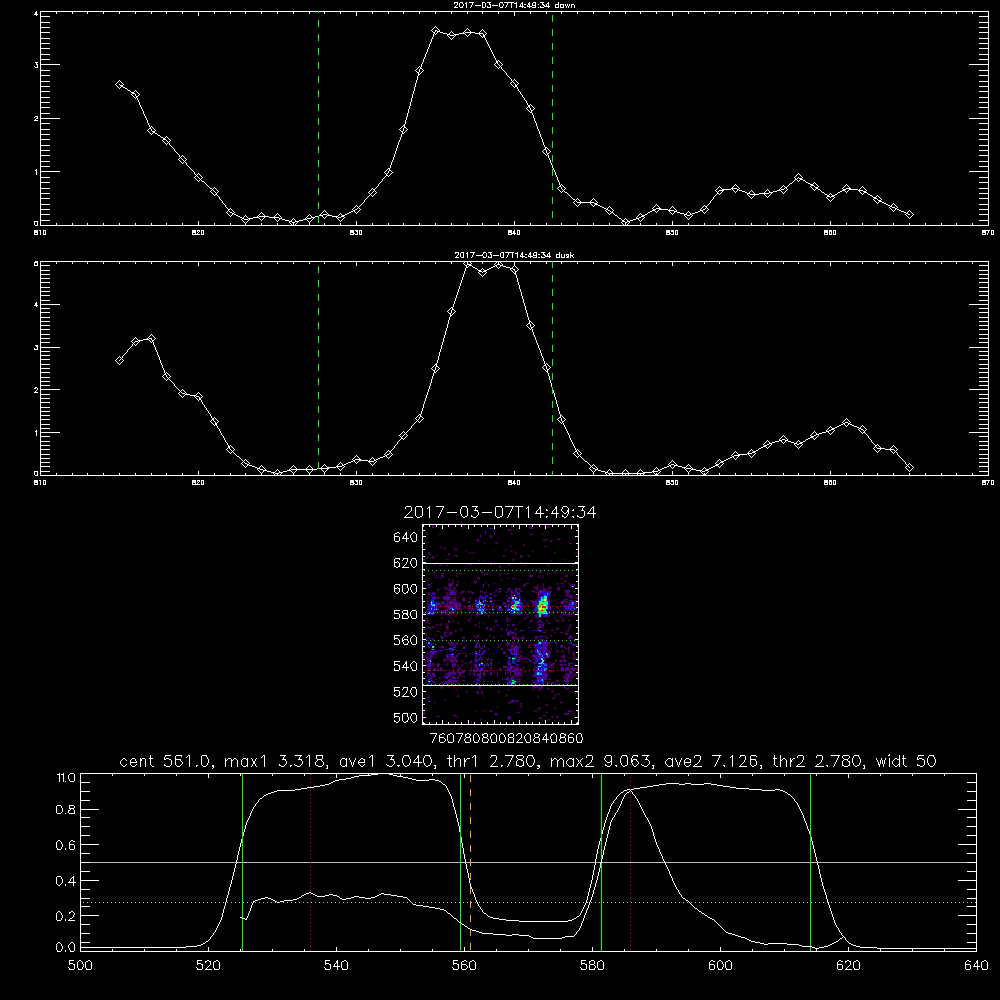Click 'ave2 7.126' in the stats line
This screenshot has height=1000, width=1000.
point(711,761)
